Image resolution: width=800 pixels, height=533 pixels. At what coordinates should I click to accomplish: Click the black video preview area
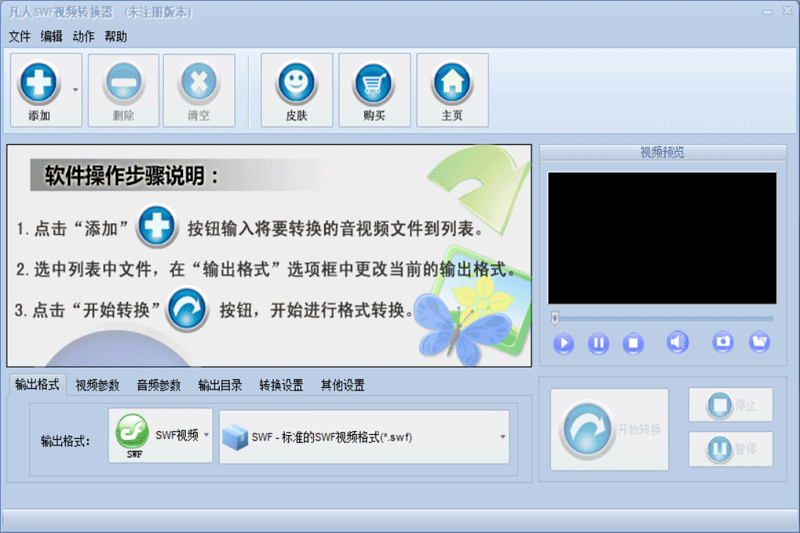click(662, 238)
